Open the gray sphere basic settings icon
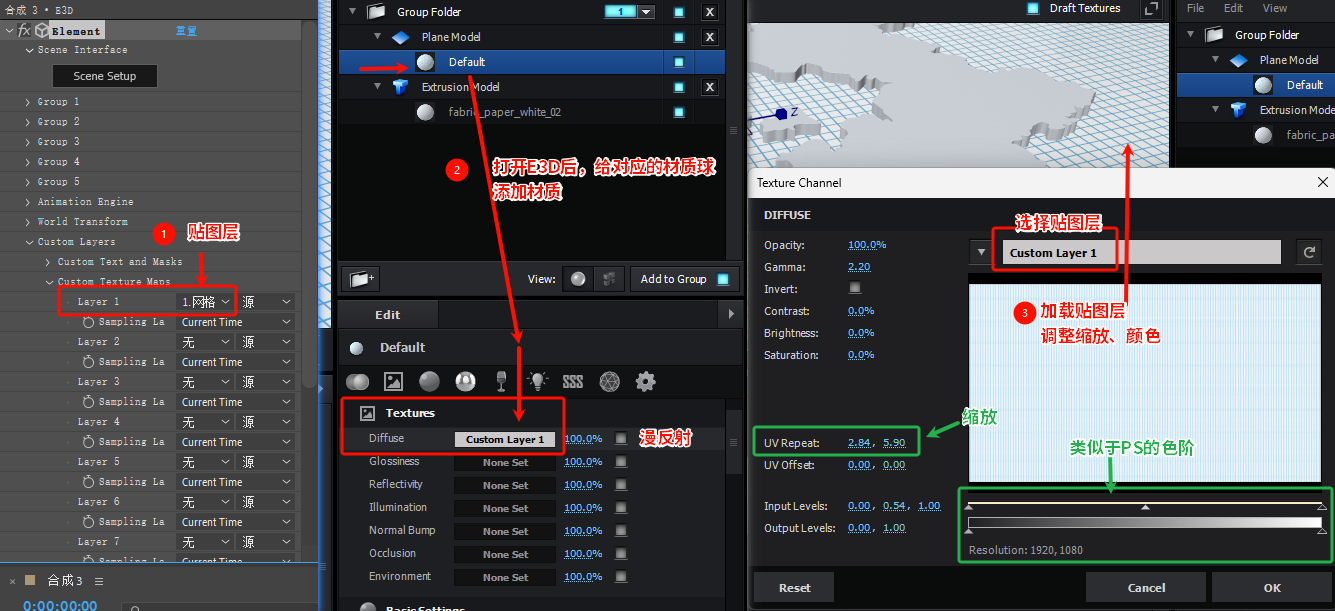Image resolution: width=1335 pixels, height=611 pixels. click(x=429, y=381)
